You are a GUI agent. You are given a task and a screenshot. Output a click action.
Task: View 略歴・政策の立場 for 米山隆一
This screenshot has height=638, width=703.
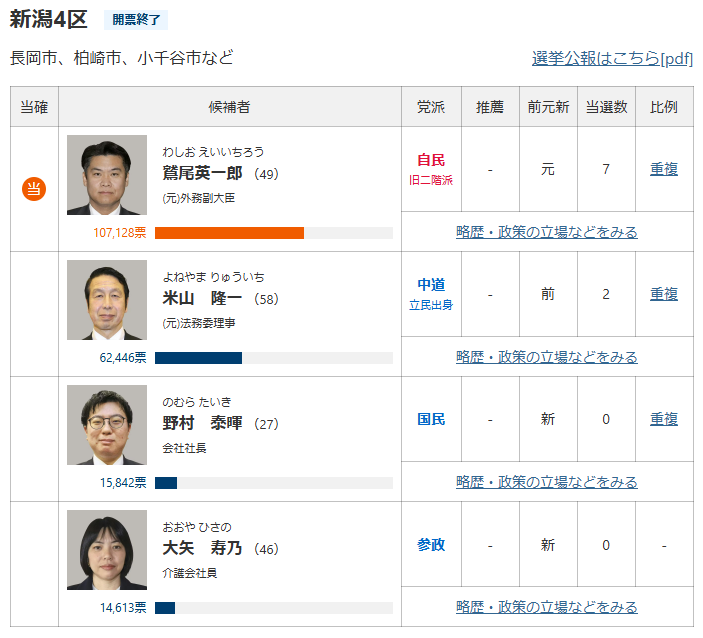pos(547,357)
